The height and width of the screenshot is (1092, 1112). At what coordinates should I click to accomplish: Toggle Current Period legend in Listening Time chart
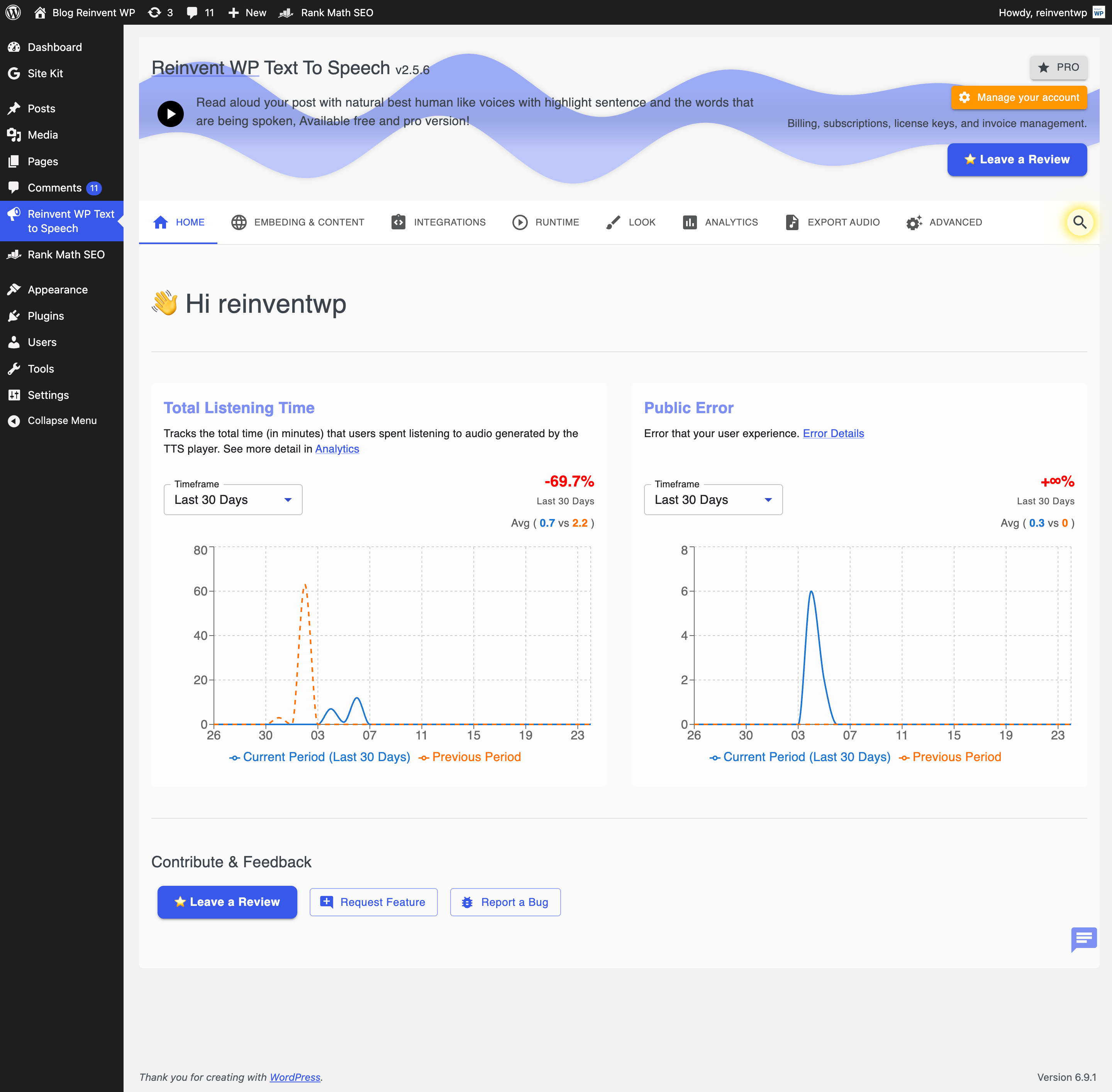(x=320, y=757)
